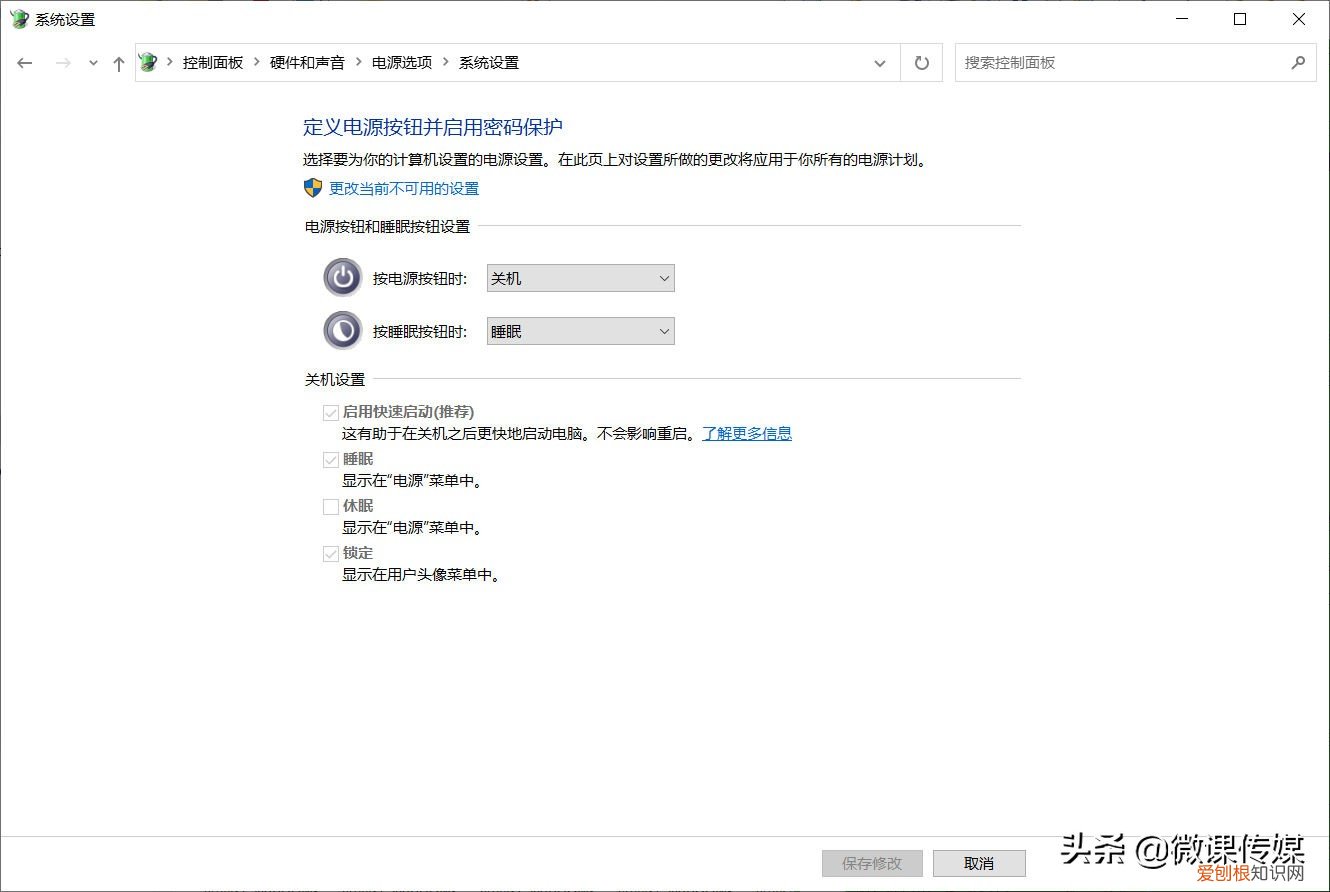
Task: Toggle the 启用快速启动(推荐) checkbox
Action: click(x=331, y=412)
